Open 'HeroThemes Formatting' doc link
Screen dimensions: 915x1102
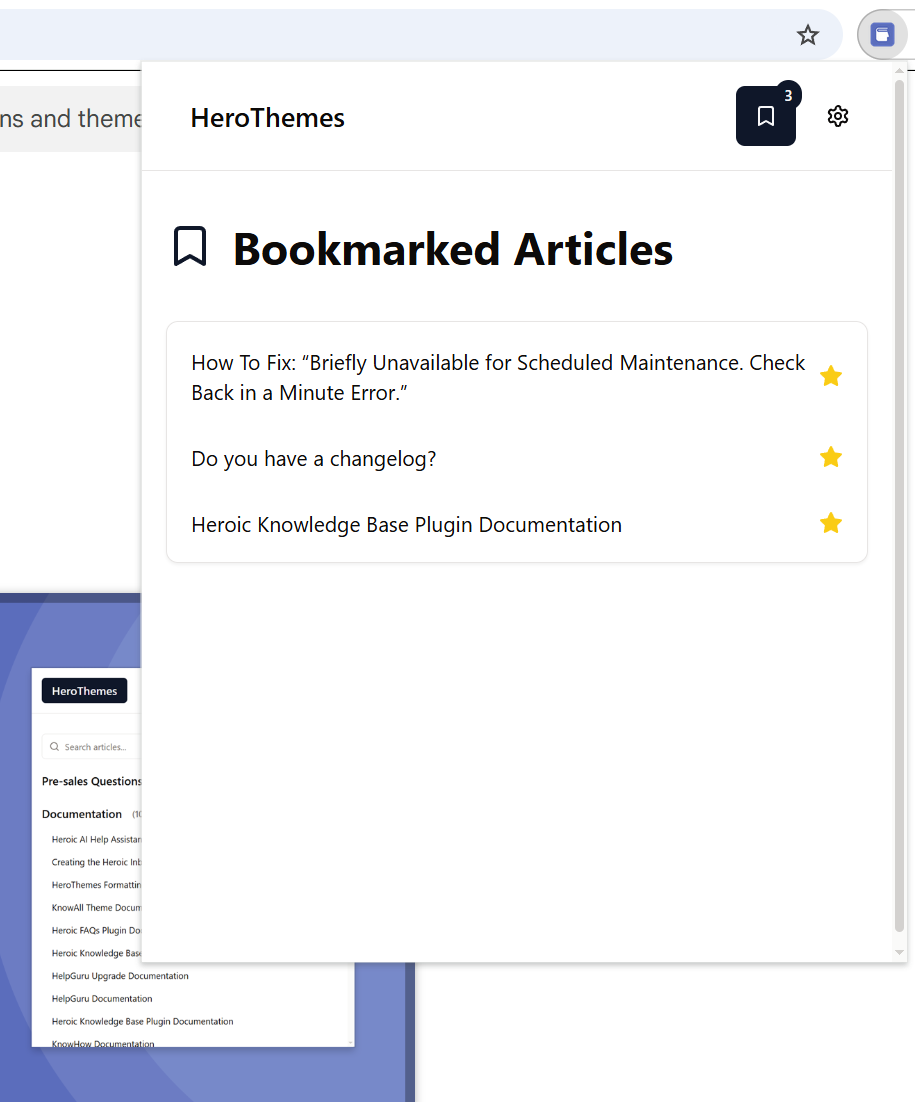[x=96, y=885]
